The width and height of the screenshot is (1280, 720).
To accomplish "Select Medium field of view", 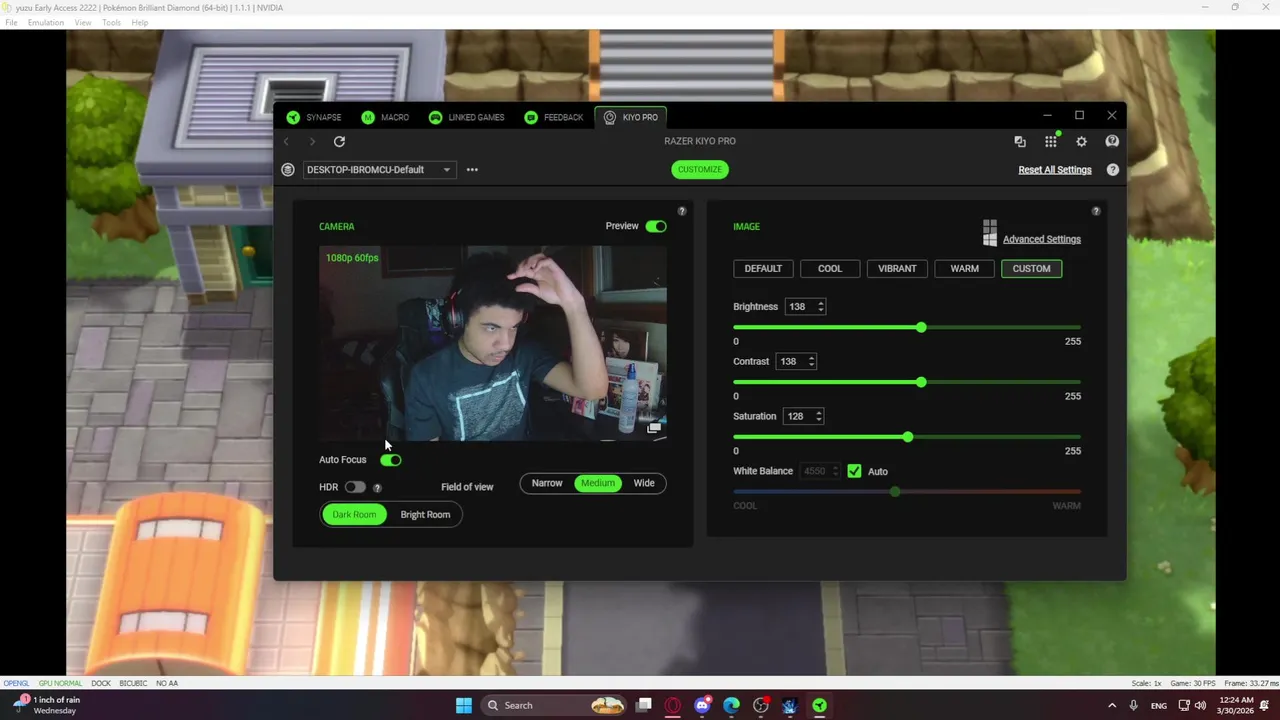I will click(x=598, y=483).
